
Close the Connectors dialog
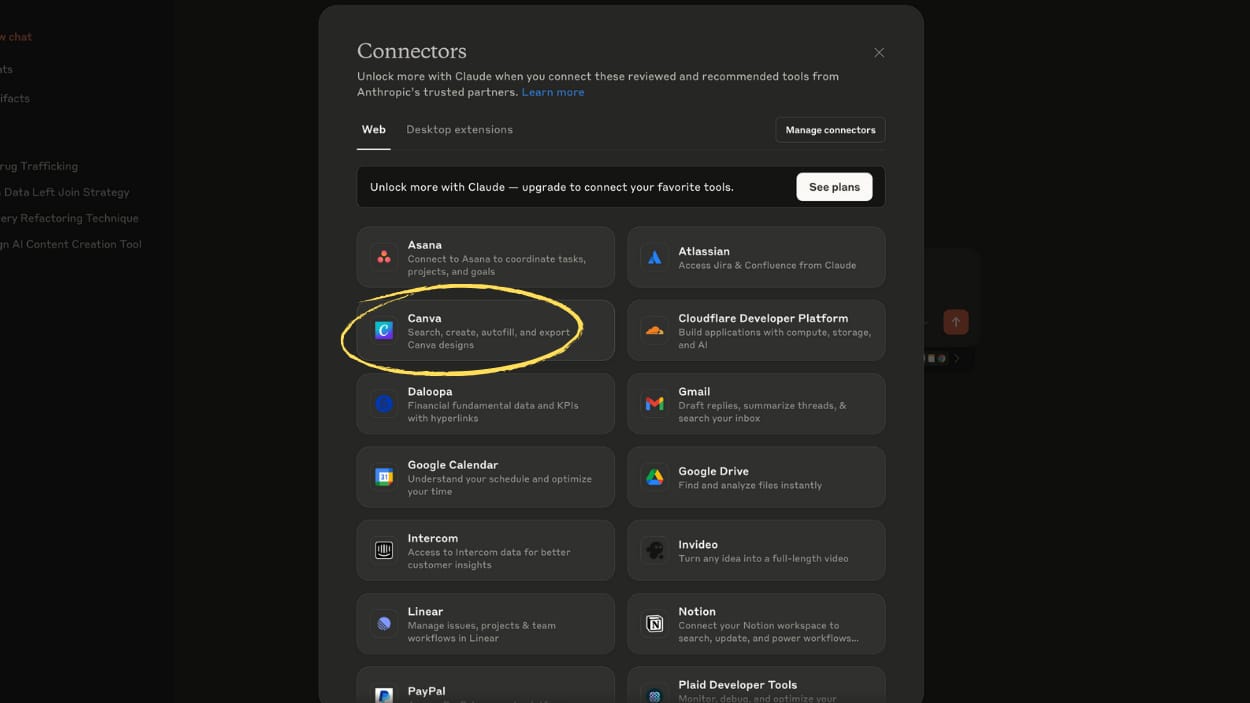879,53
